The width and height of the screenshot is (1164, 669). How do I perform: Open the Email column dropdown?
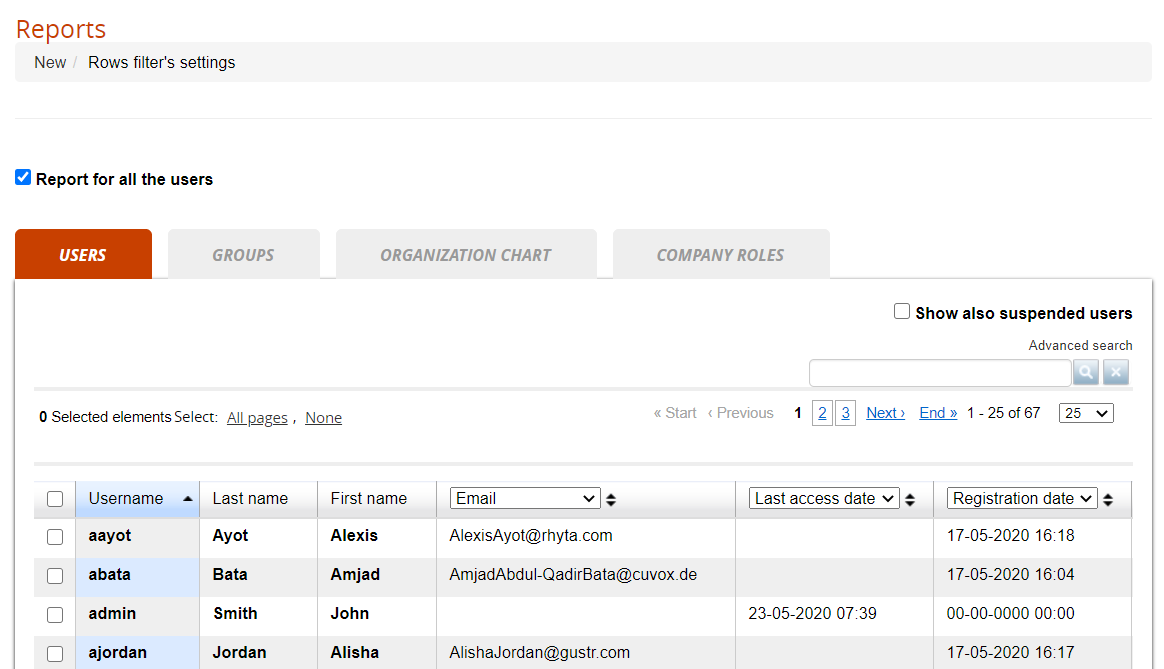(525, 498)
